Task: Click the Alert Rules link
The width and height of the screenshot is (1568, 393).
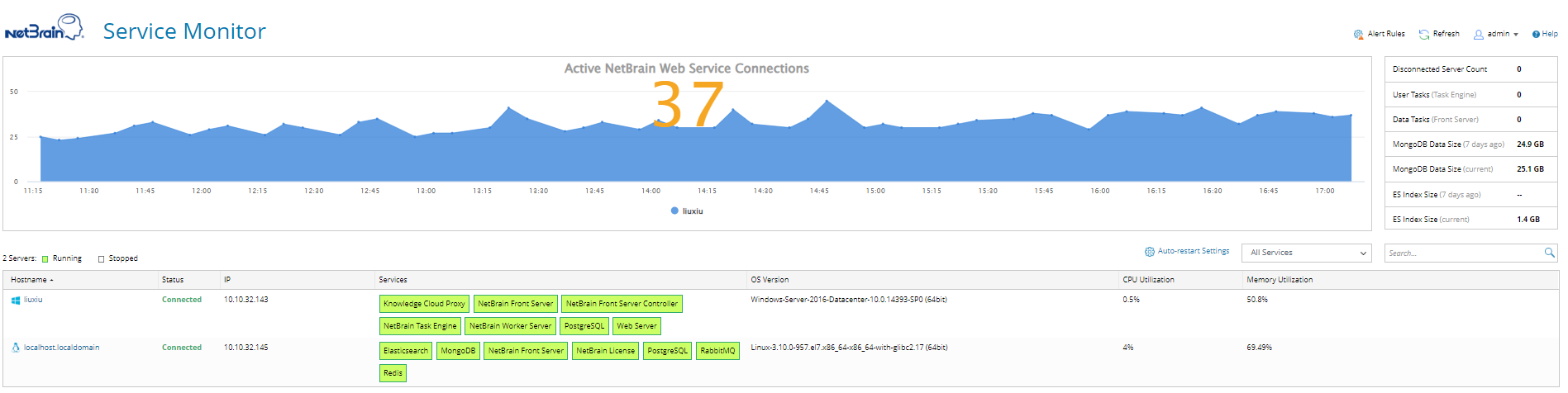Action: 1386,34
